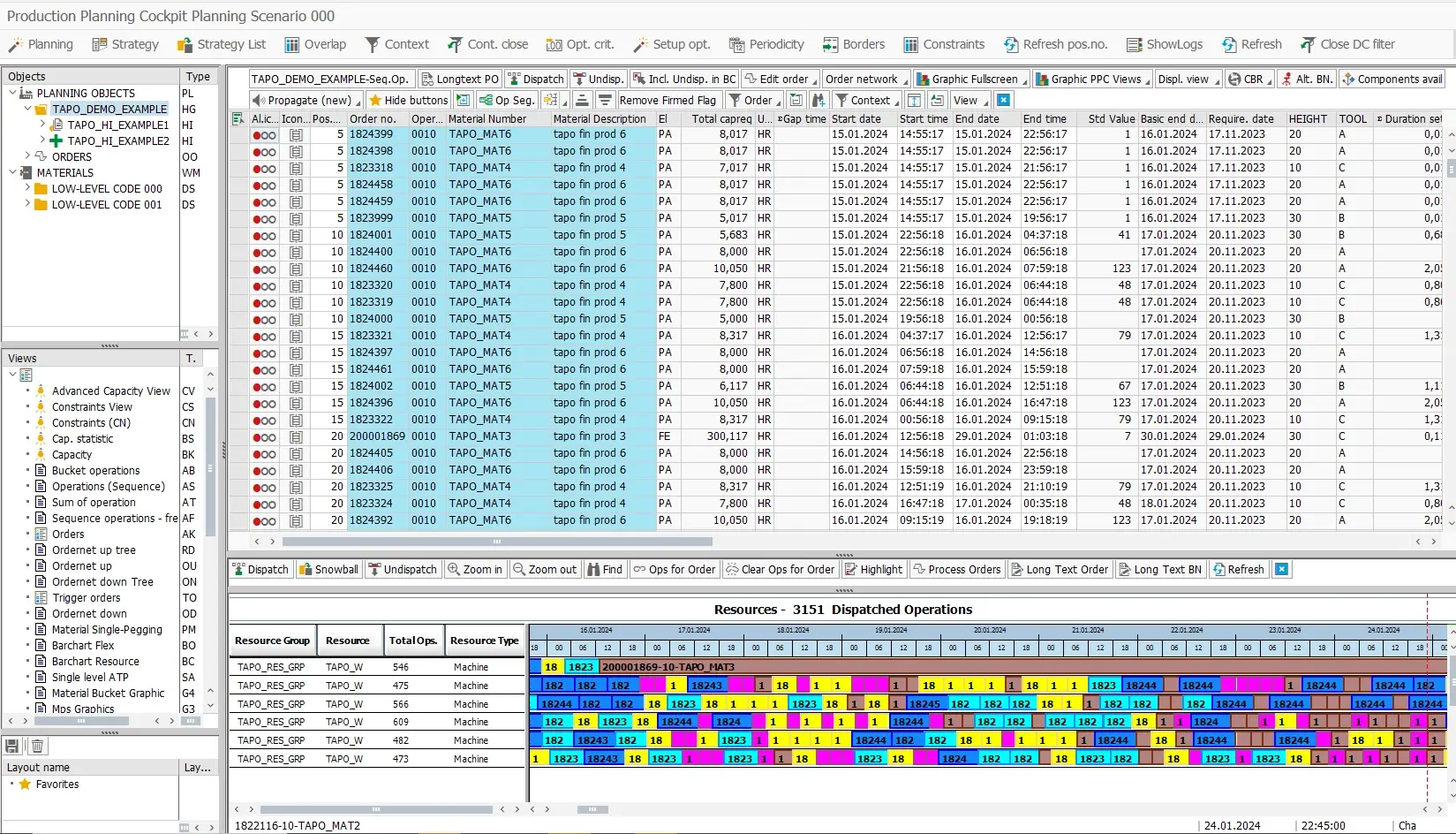The image size is (1456, 834).
Task: Select Advanced Capacity View
Action: [110, 390]
